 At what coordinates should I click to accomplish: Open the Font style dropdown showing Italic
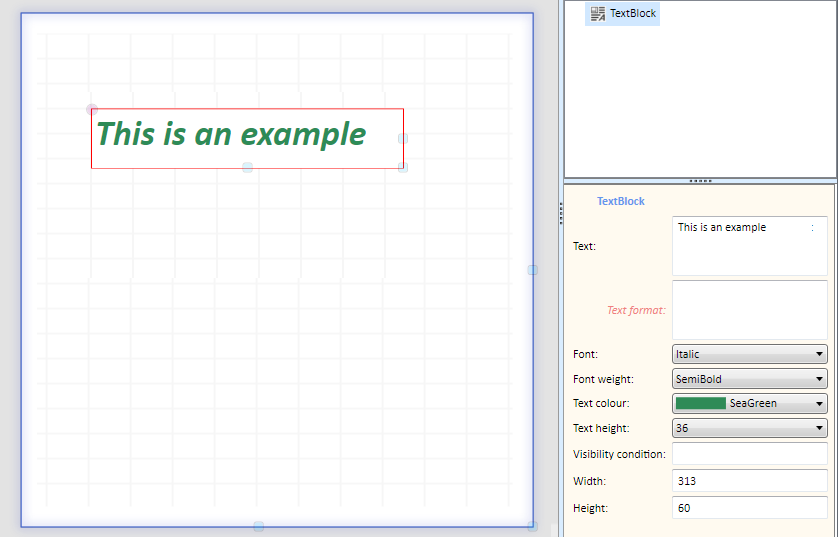750,354
